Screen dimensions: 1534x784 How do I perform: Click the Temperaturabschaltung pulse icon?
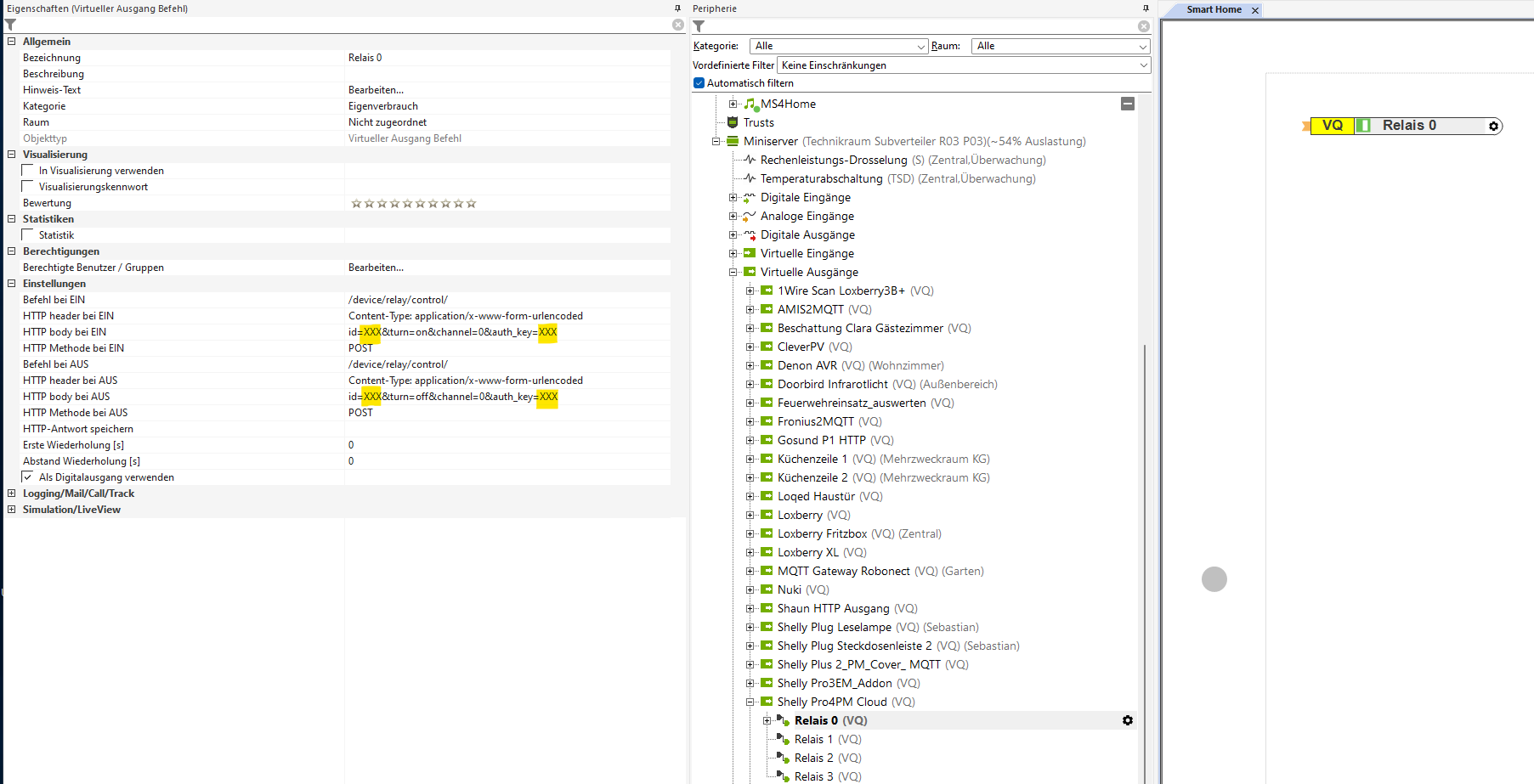click(750, 178)
